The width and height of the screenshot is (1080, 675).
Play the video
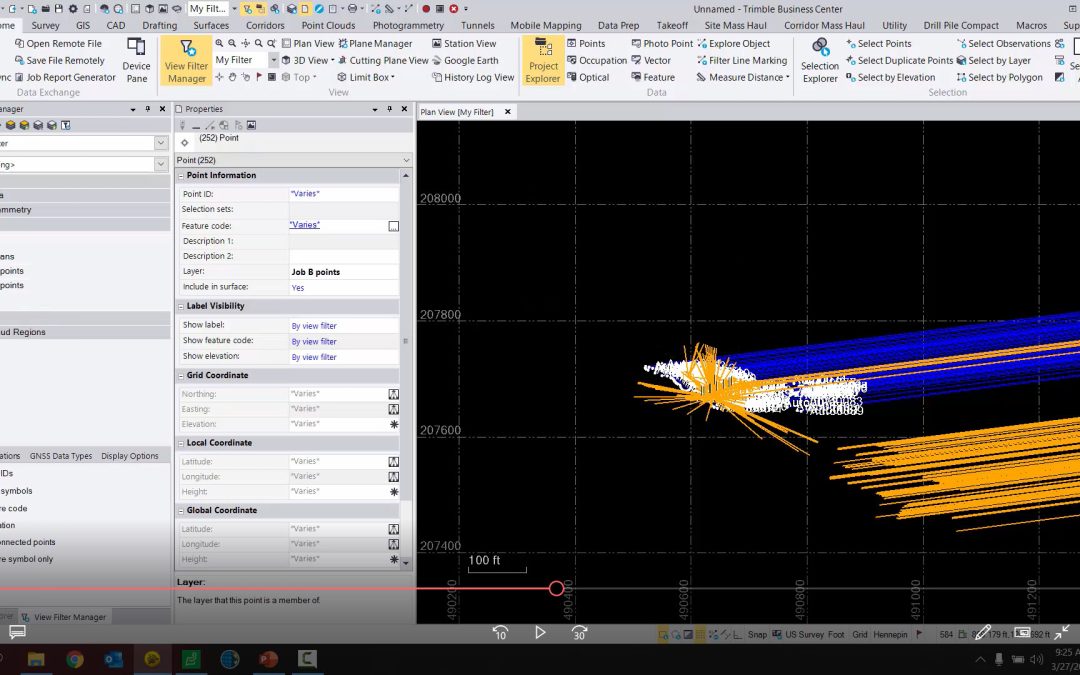pos(540,632)
